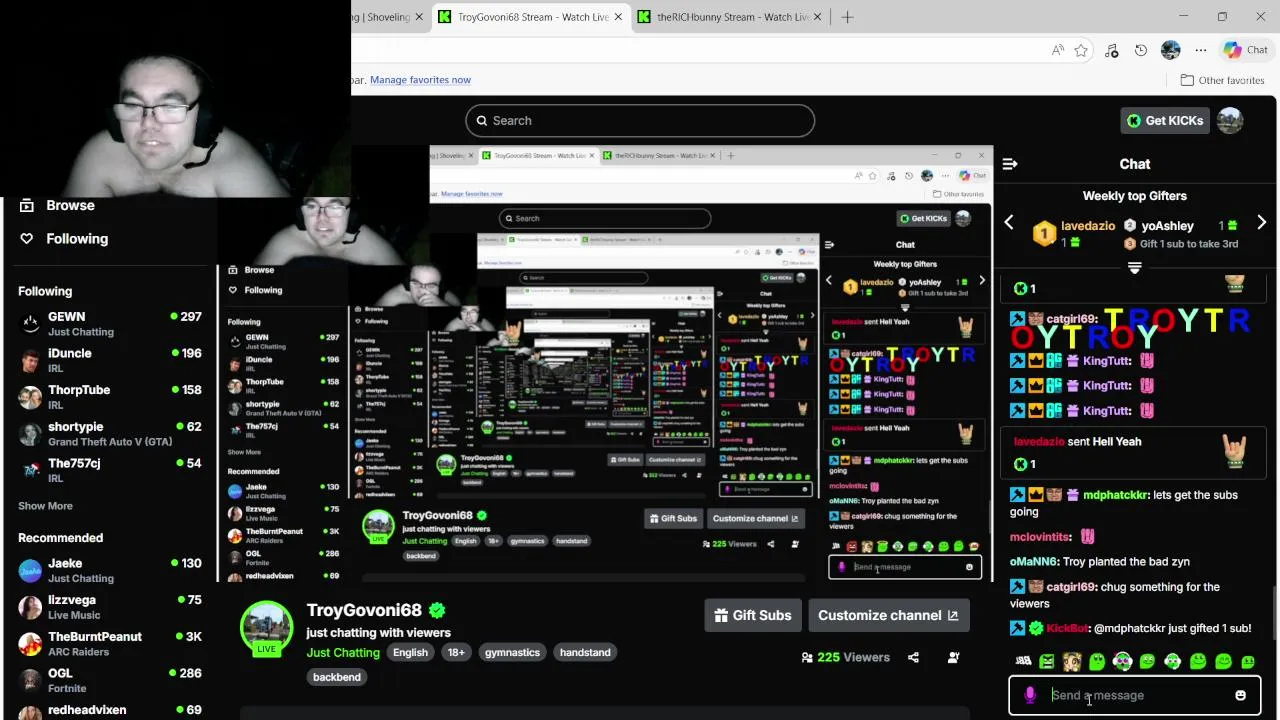Click the Edge read aloud icon
Screen dimensions: 1280x720
point(1058,50)
